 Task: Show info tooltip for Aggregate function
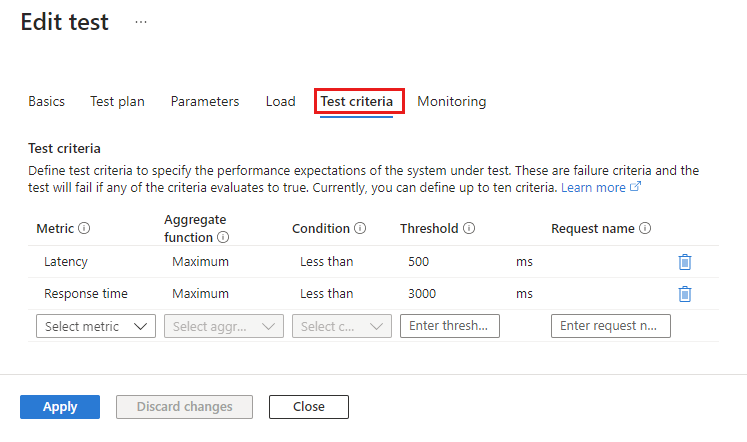pyautogui.click(x=223, y=237)
